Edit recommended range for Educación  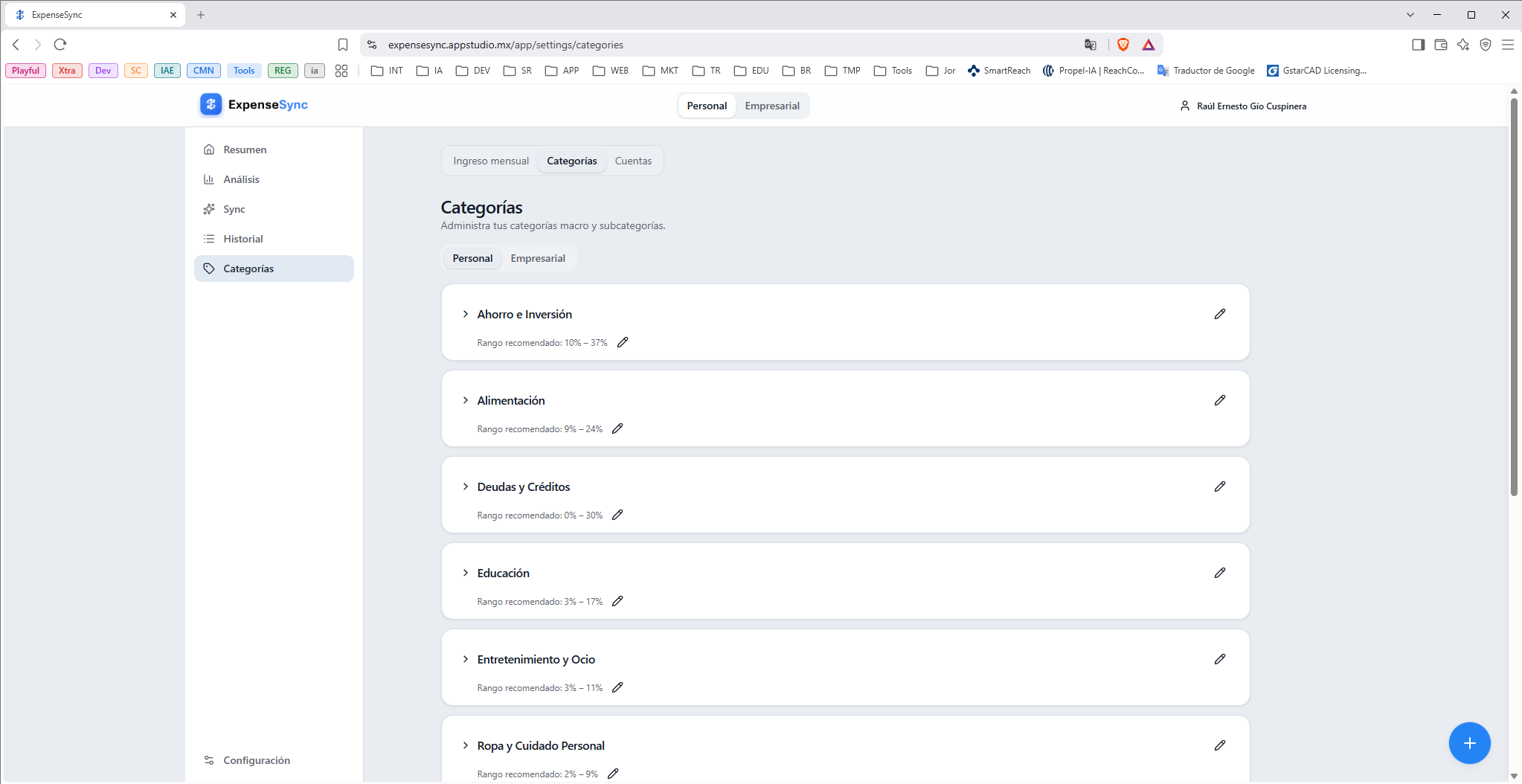click(x=617, y=601)
